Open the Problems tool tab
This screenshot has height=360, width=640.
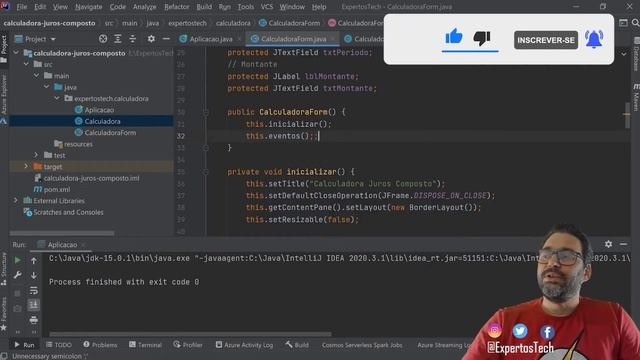100,345
